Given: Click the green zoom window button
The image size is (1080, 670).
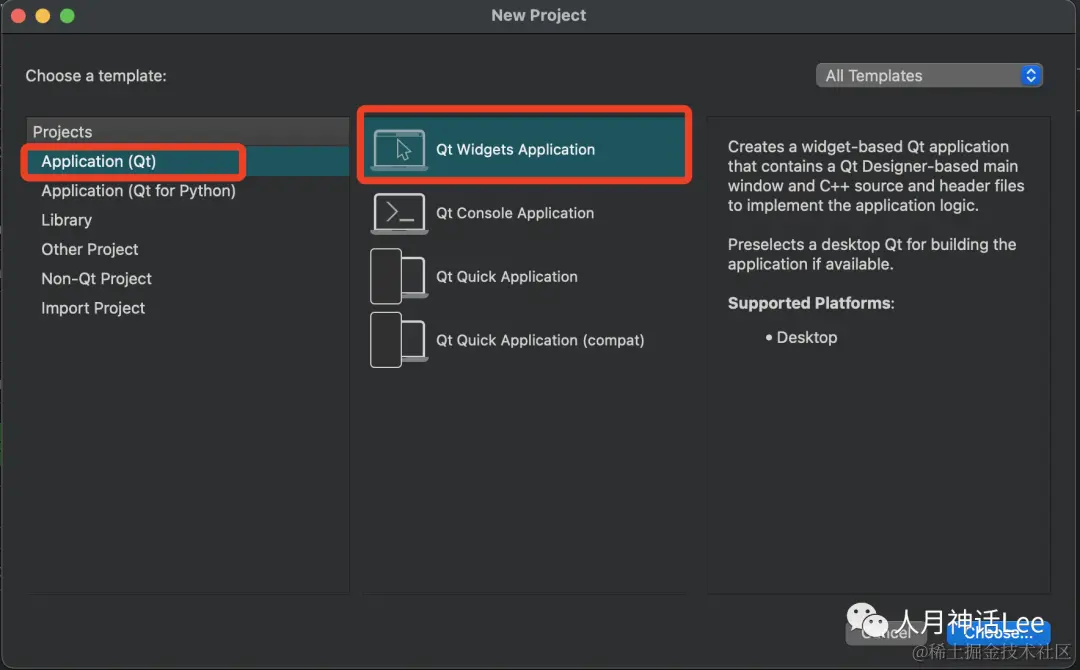Looking at the screenshot, I should coord(67,16).
